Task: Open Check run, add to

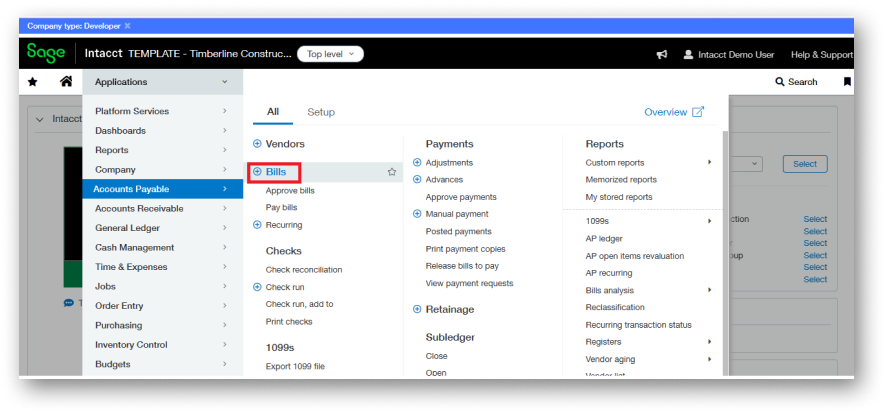Action: click(300, 304)
